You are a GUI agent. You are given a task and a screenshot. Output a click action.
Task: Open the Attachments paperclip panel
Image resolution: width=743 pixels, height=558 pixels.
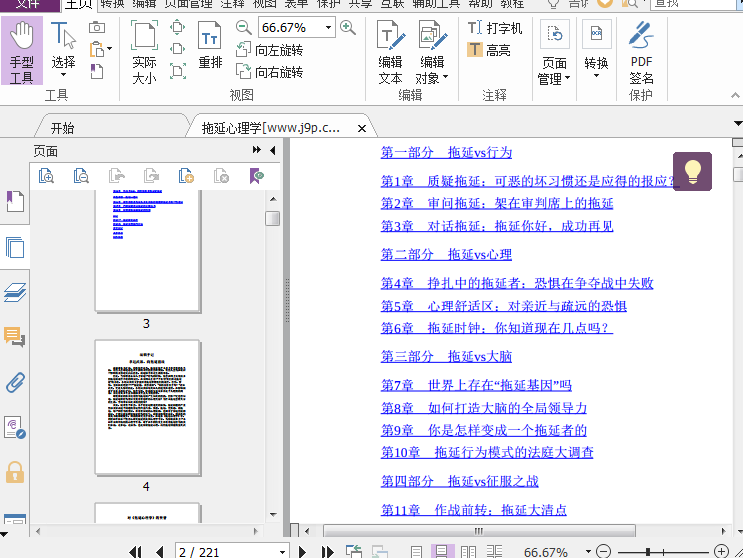point(15,382)
